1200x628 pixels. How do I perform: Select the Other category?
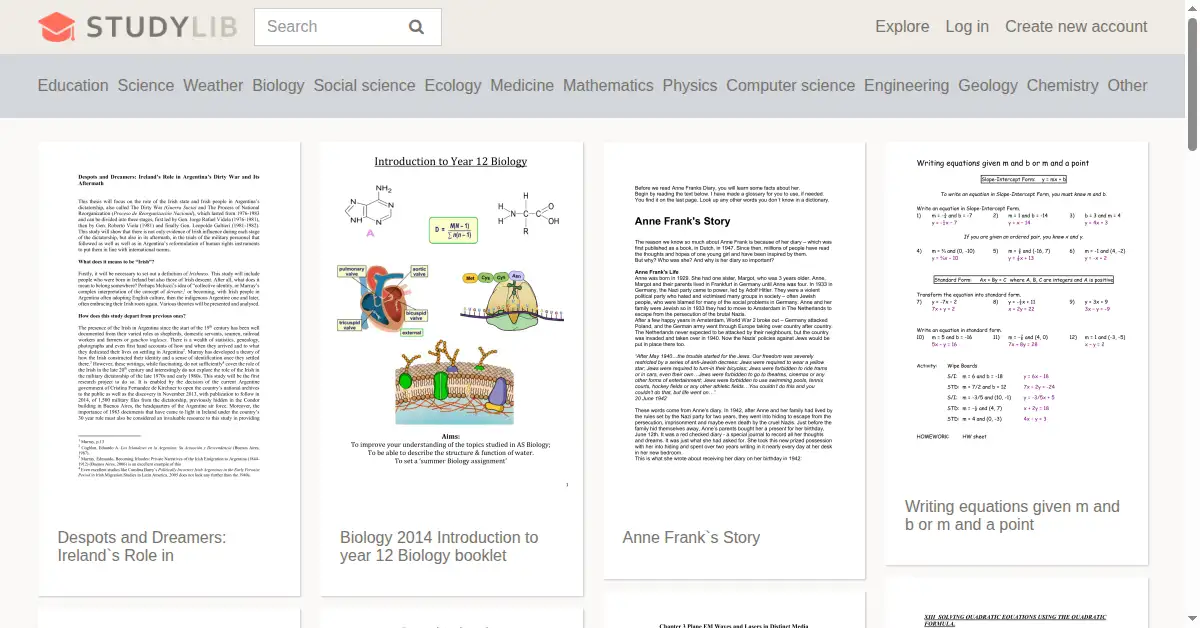click(1127, 86)
